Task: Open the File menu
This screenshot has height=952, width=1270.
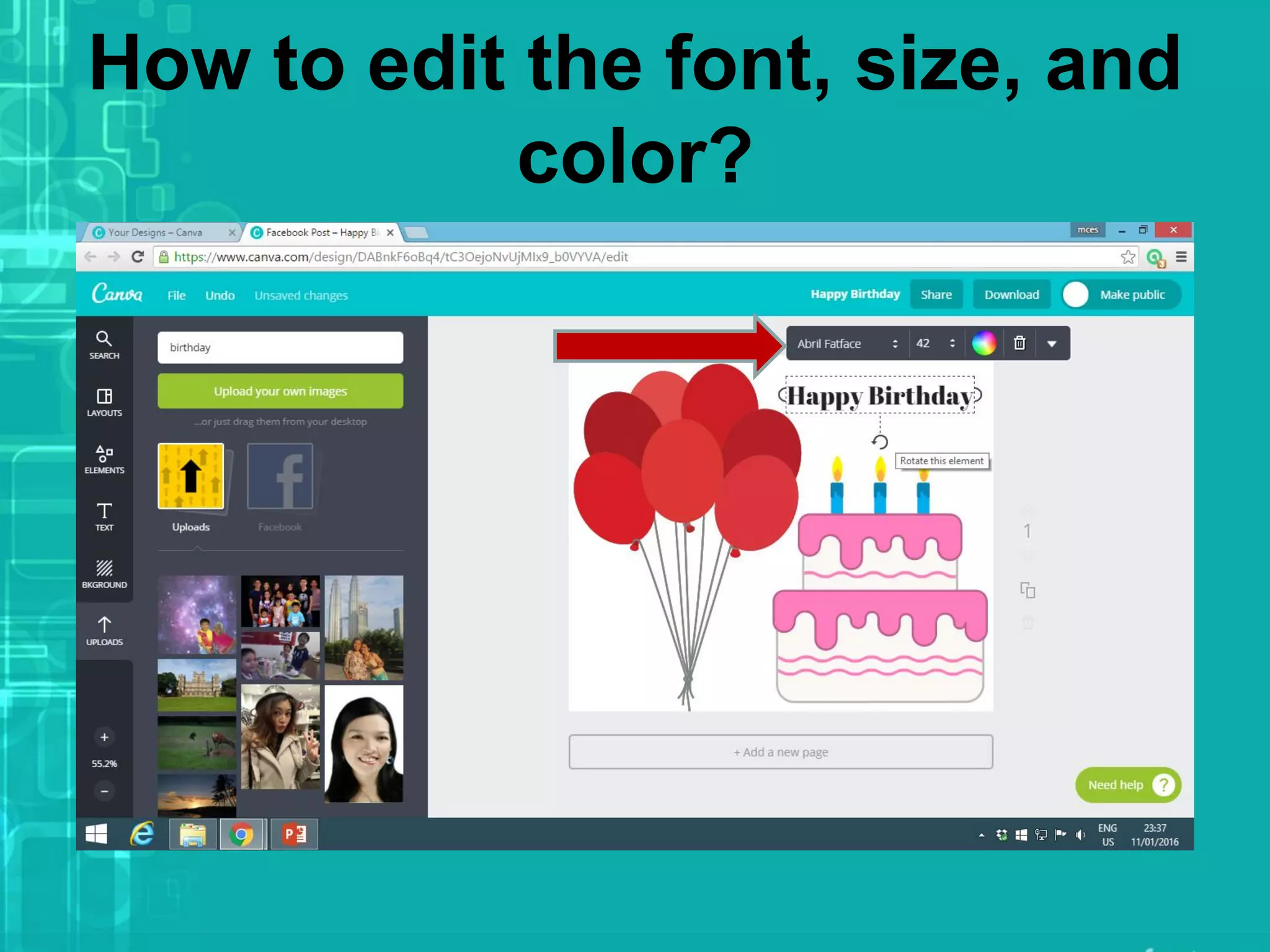Action: point(176,296)
